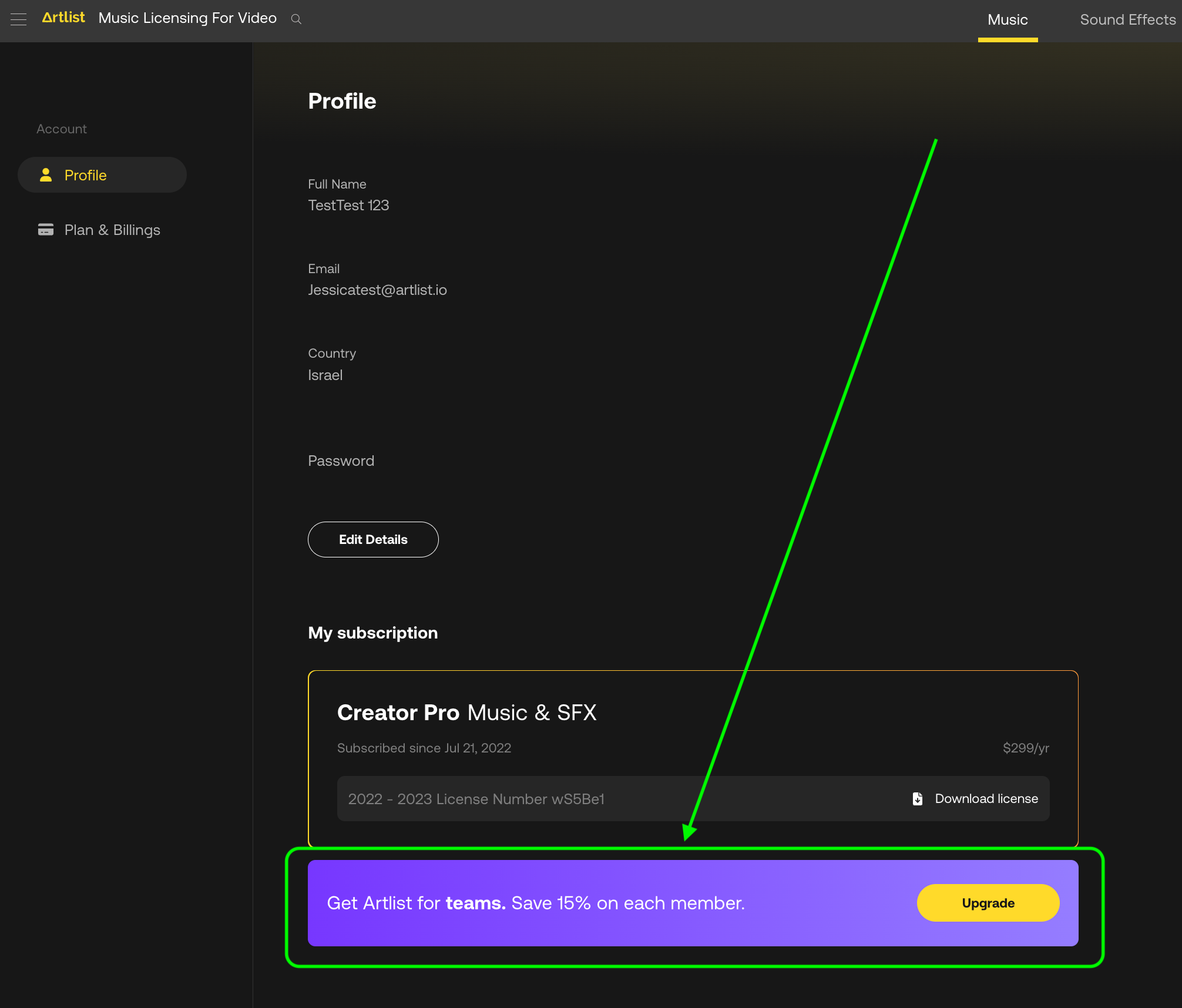The image size is (1182, 1008).
Task: Switch to the Sound Effects tab
Action: (x=1127, y=20)
